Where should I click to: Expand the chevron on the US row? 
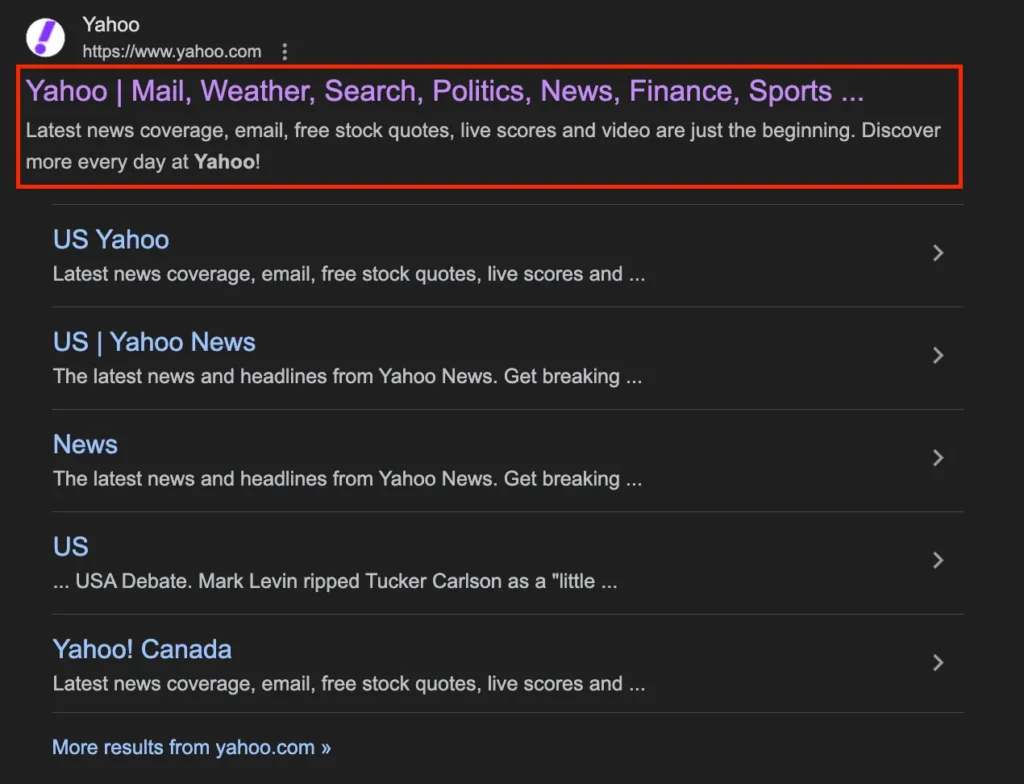pos(938,560)
